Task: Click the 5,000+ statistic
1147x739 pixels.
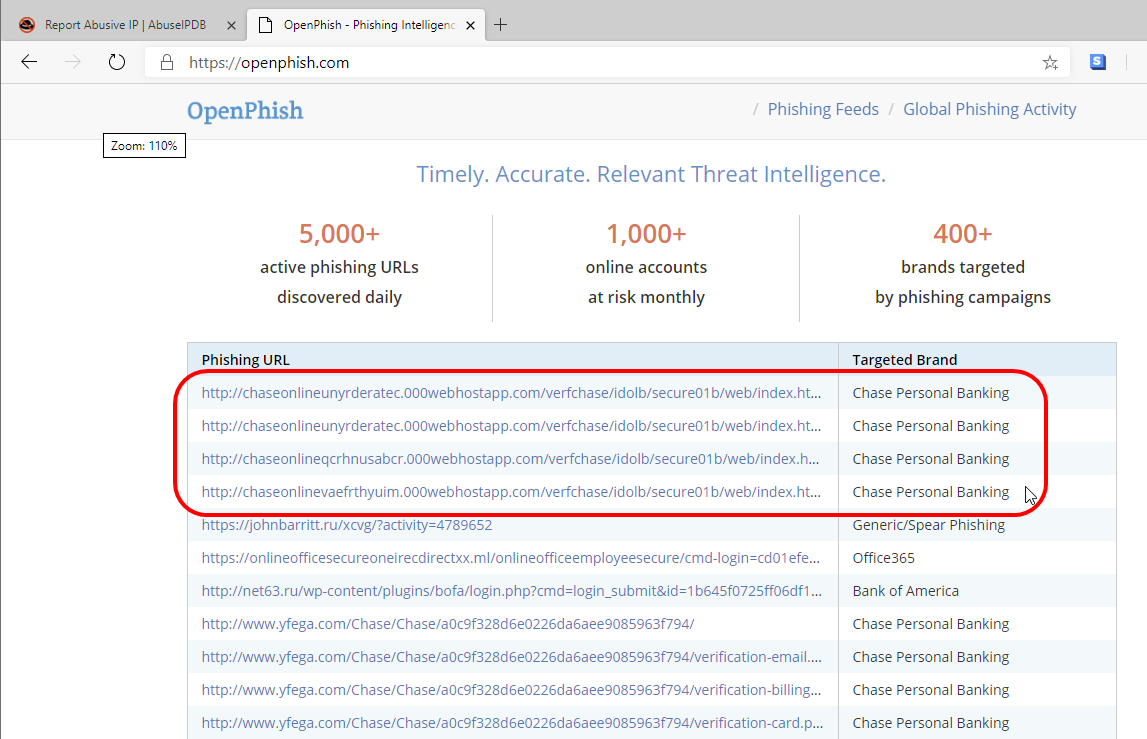Action: (339, 233)
